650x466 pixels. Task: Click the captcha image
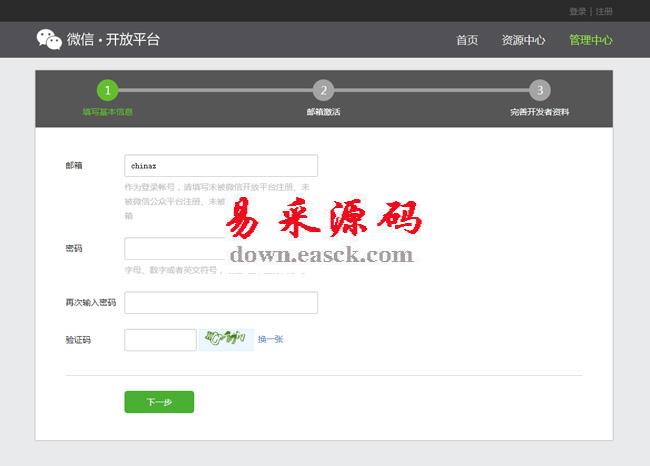[226, 340]
